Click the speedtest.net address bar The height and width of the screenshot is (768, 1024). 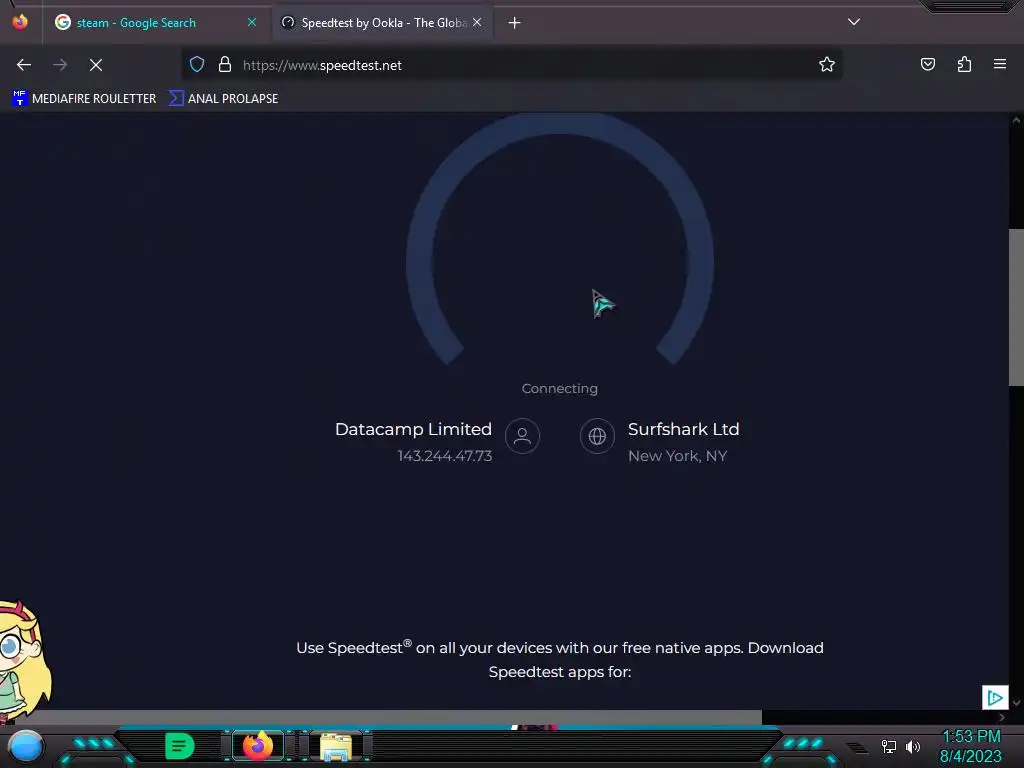[511, 65]
